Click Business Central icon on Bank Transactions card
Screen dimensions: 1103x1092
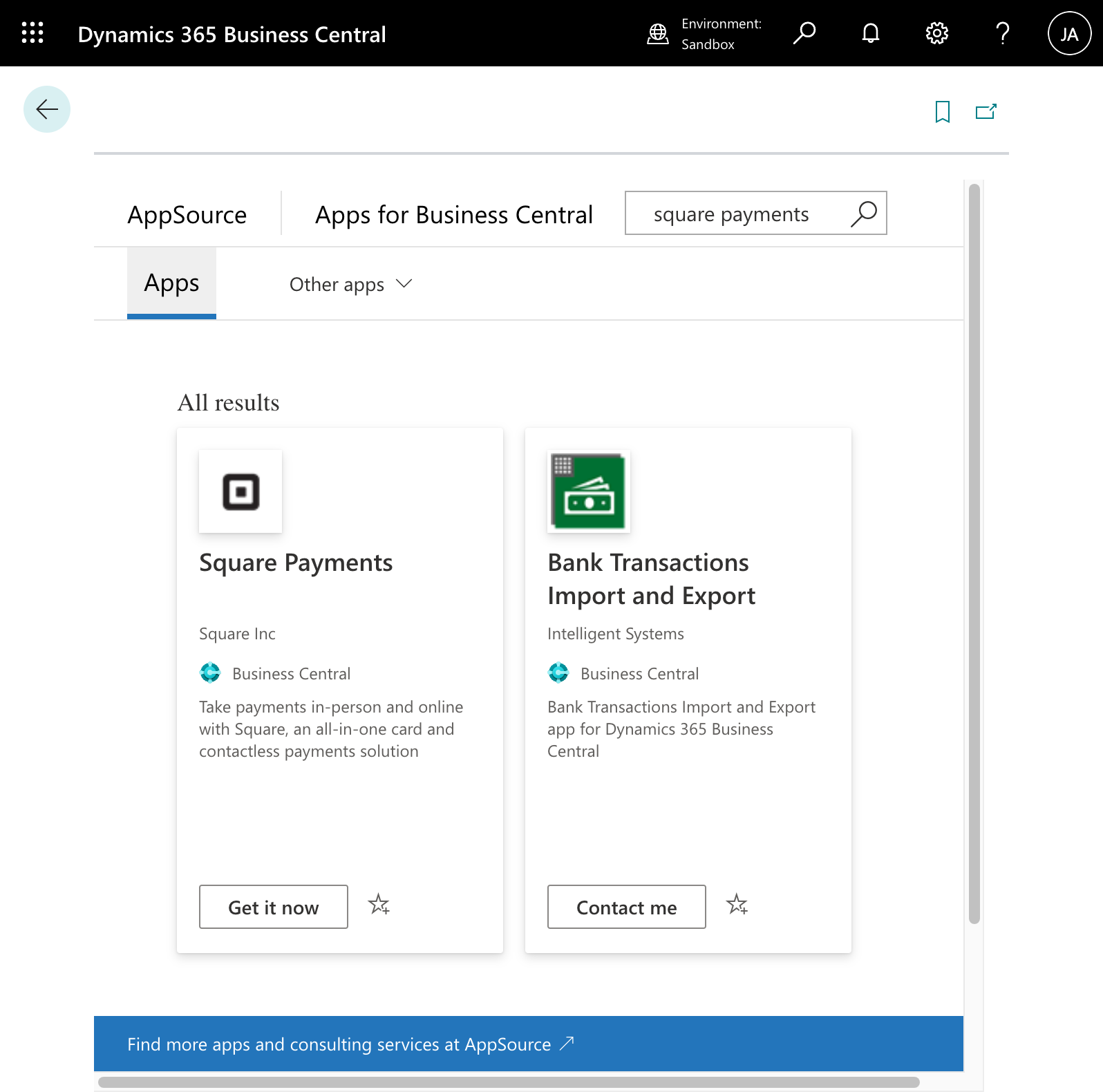click(558, 672)
